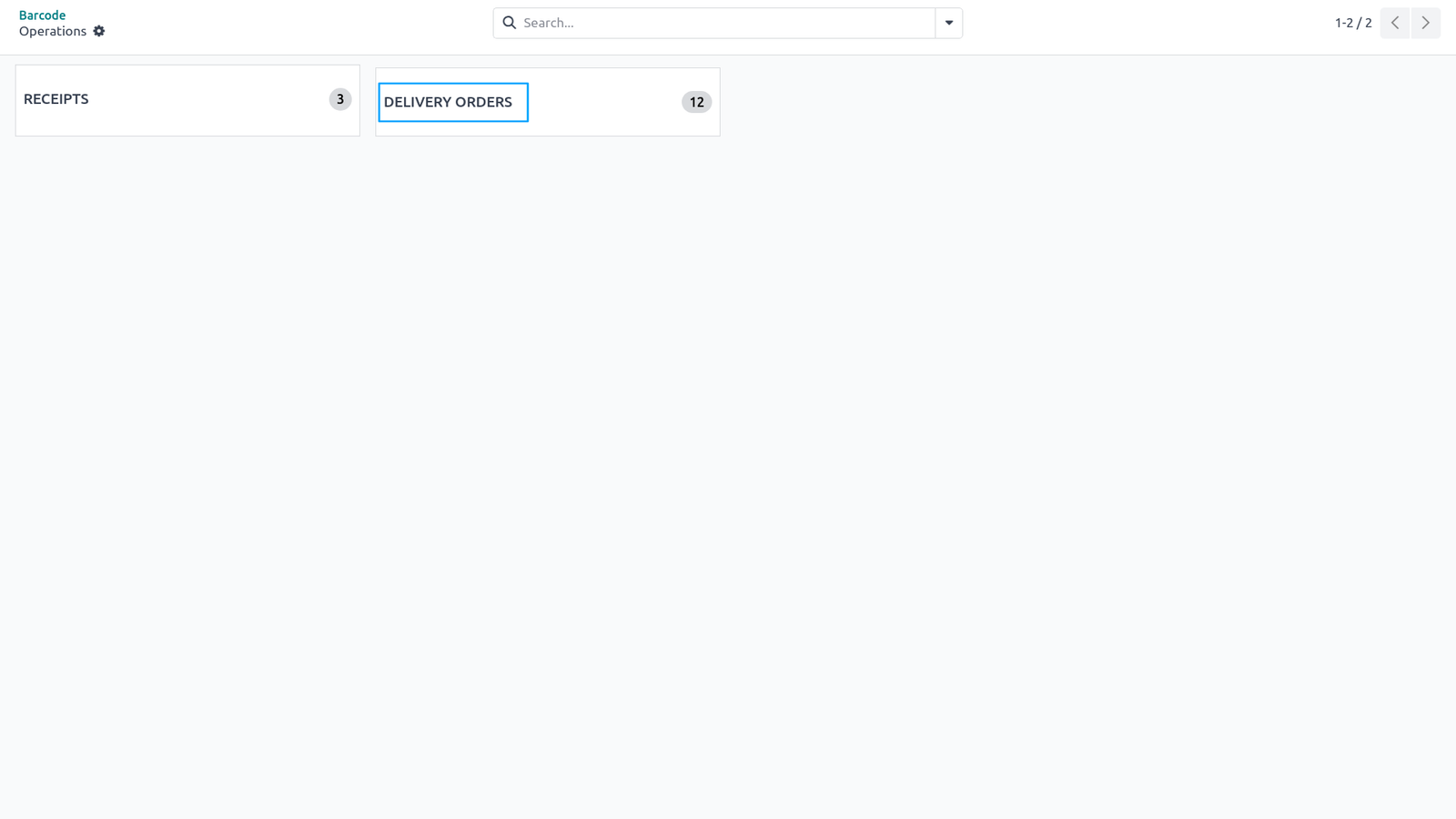Click the Operations page title text
1456x819 pixels.
pos(53,31)
